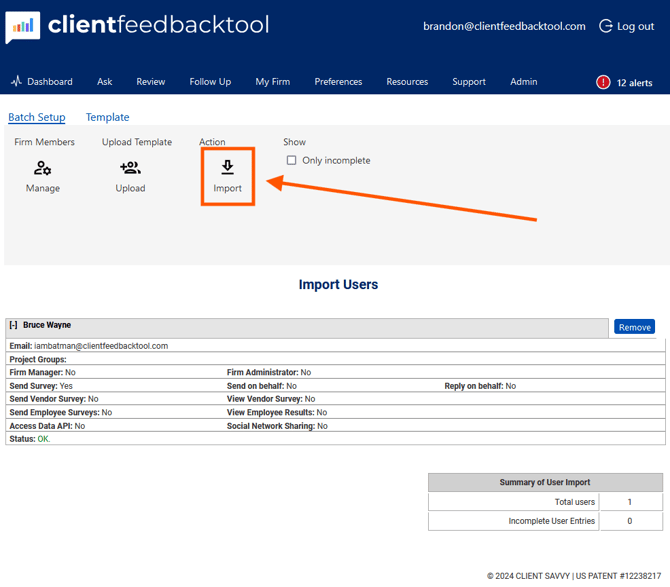Enable the Only incomplete checkbox
670x587 pixels.
pyautogui.click(x=291, y=160)
